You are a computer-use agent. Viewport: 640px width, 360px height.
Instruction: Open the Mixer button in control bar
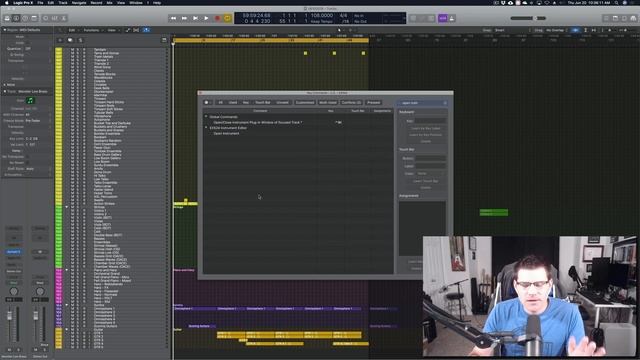click(x=55, y=18)
